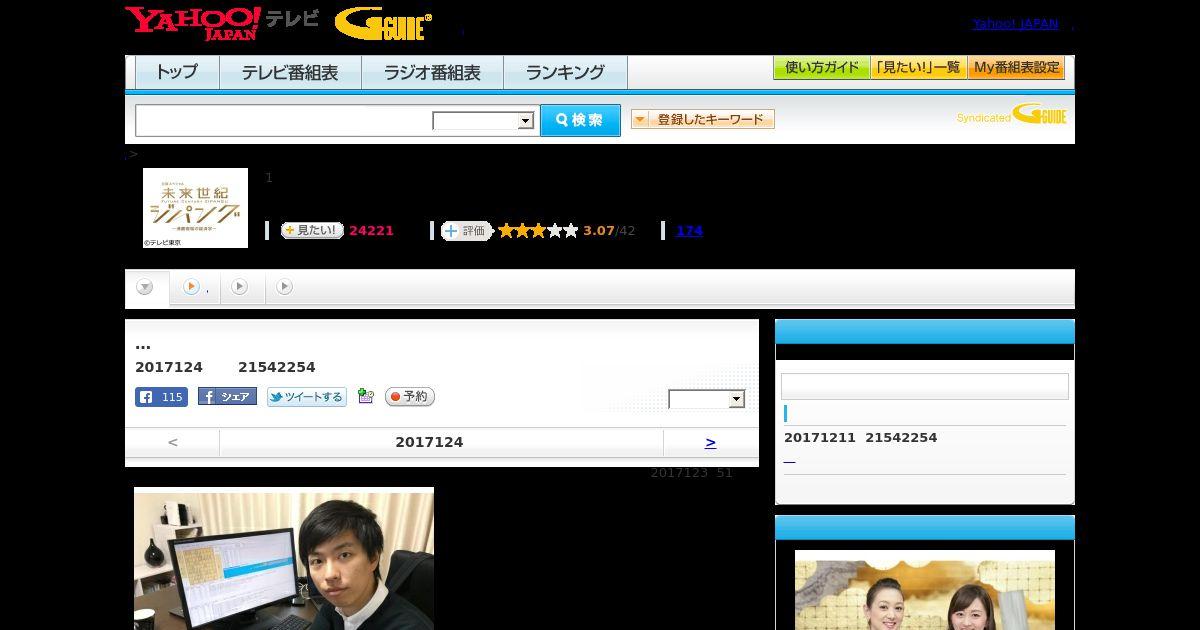1200x630 pixels.
Task: Follow the Yahoo! JAPAN link at top right
Action: tap(1015, 23)
